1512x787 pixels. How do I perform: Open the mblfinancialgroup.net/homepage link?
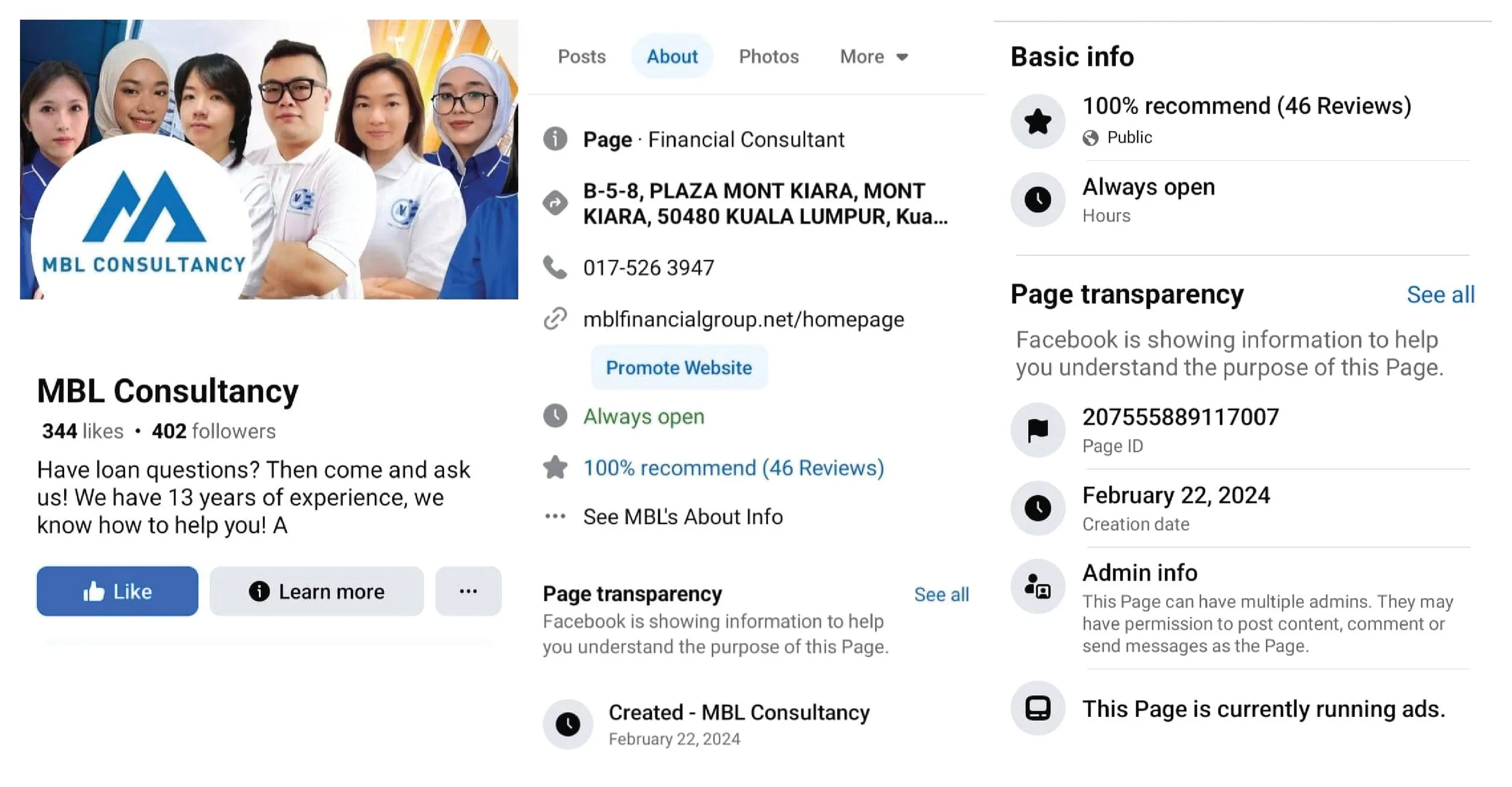(x=743, y=319)
